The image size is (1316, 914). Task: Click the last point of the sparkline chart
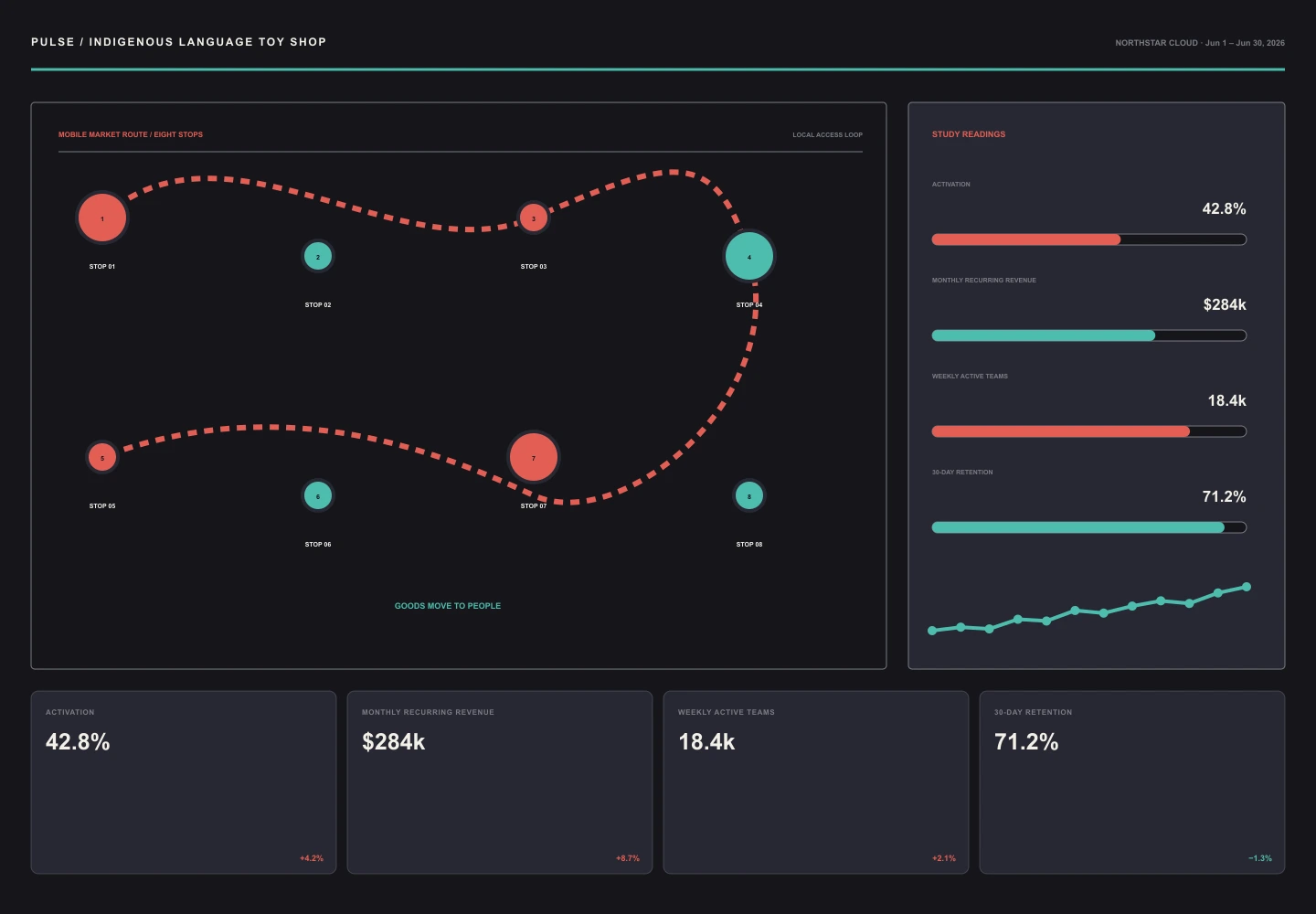coord(1247,587)
